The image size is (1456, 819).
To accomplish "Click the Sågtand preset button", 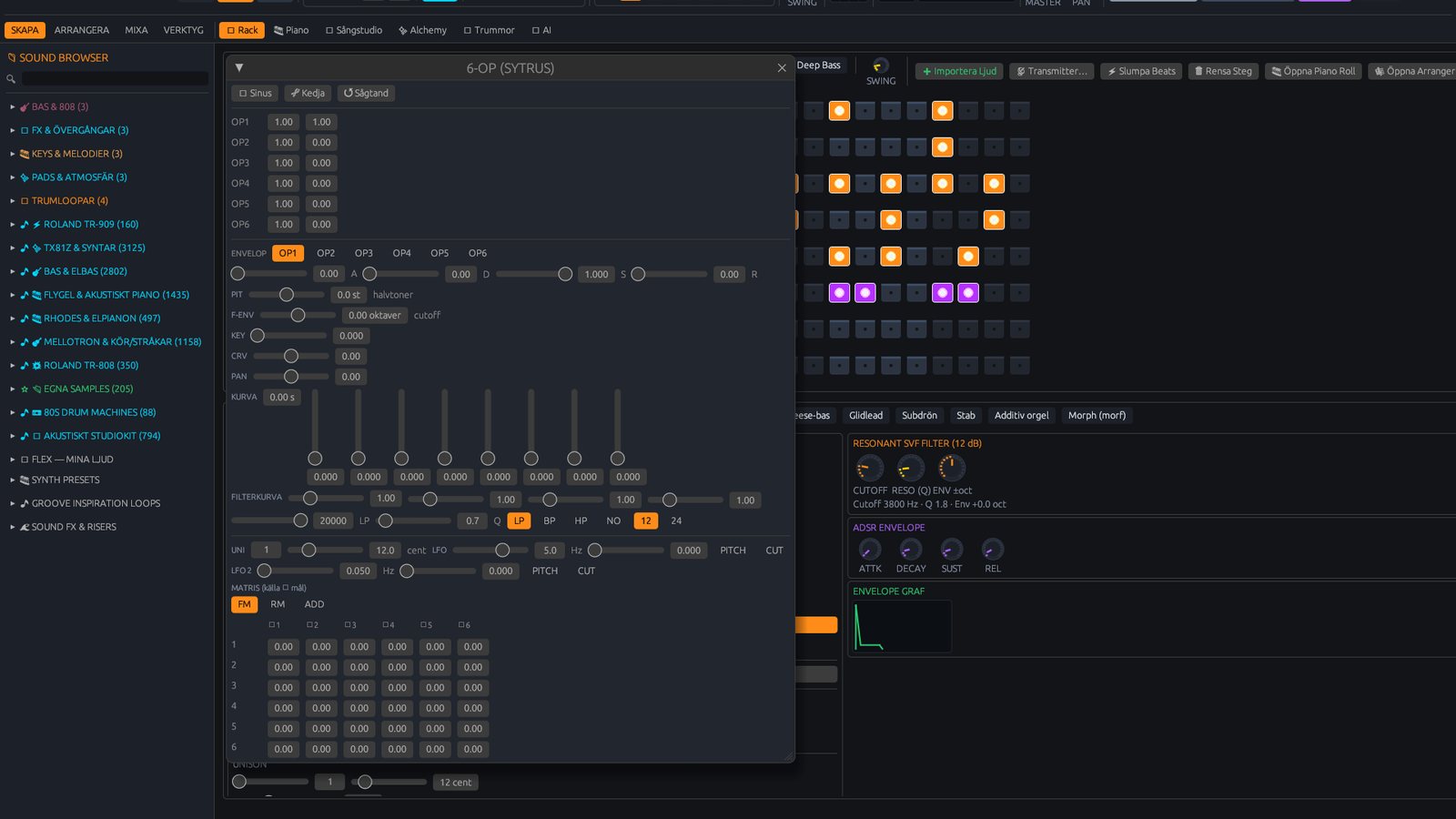I will (x=366, y=93).
